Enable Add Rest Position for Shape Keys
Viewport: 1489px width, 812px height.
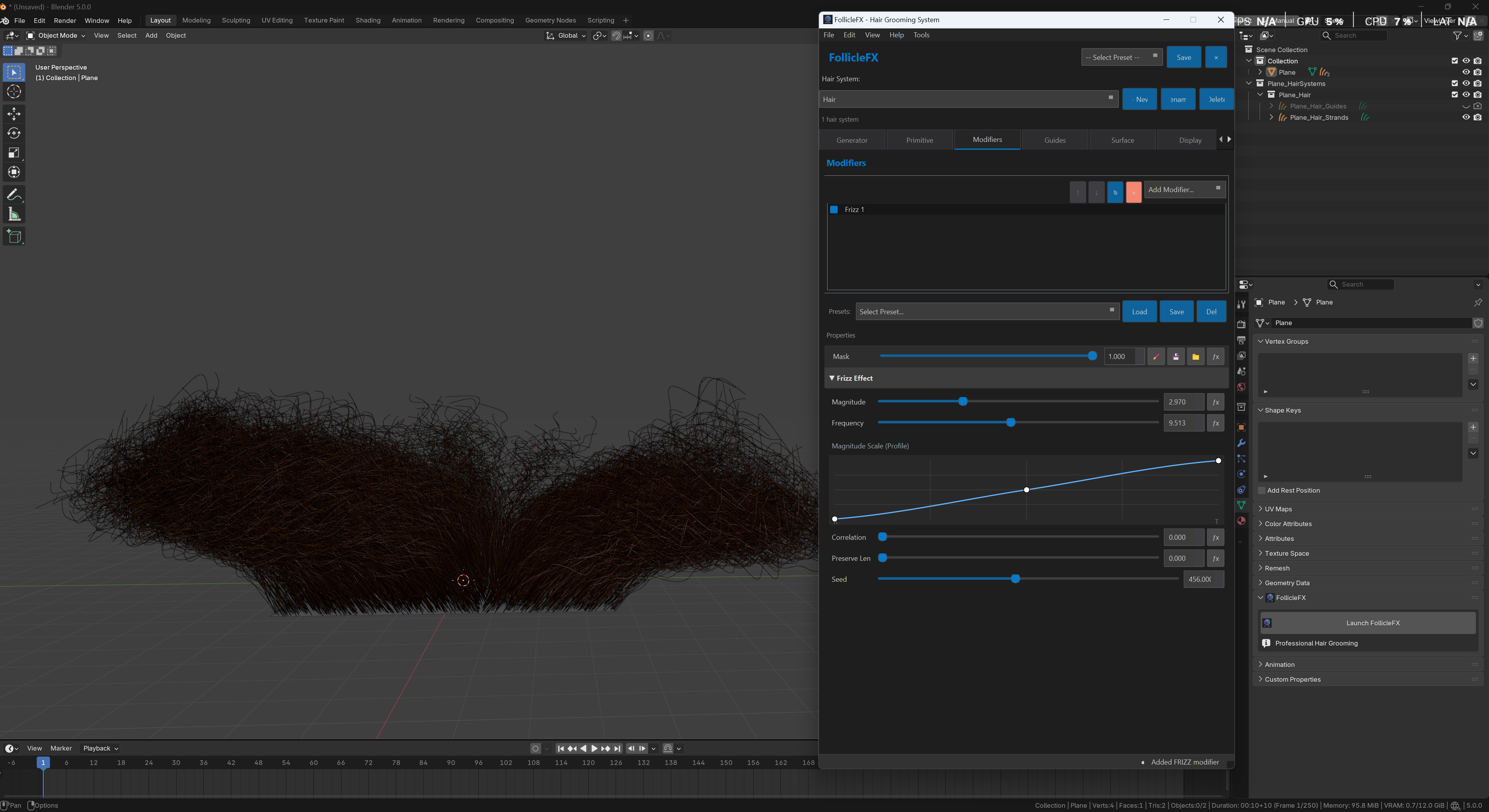pos(1262,490)
